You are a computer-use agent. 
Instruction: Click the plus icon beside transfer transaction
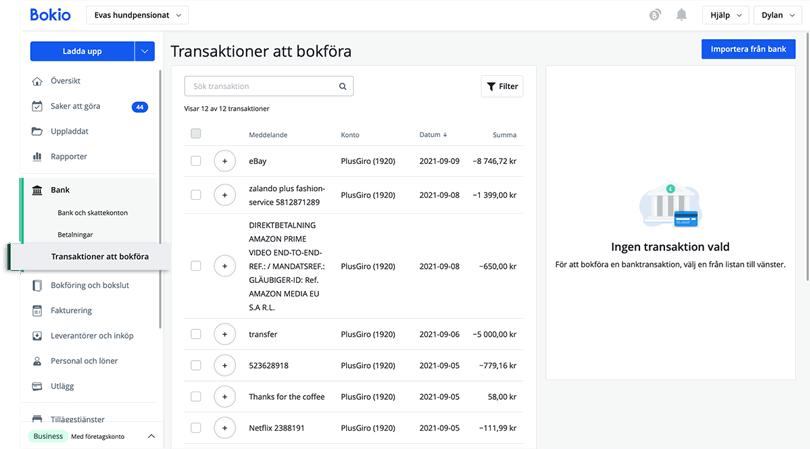pos(225,334)
